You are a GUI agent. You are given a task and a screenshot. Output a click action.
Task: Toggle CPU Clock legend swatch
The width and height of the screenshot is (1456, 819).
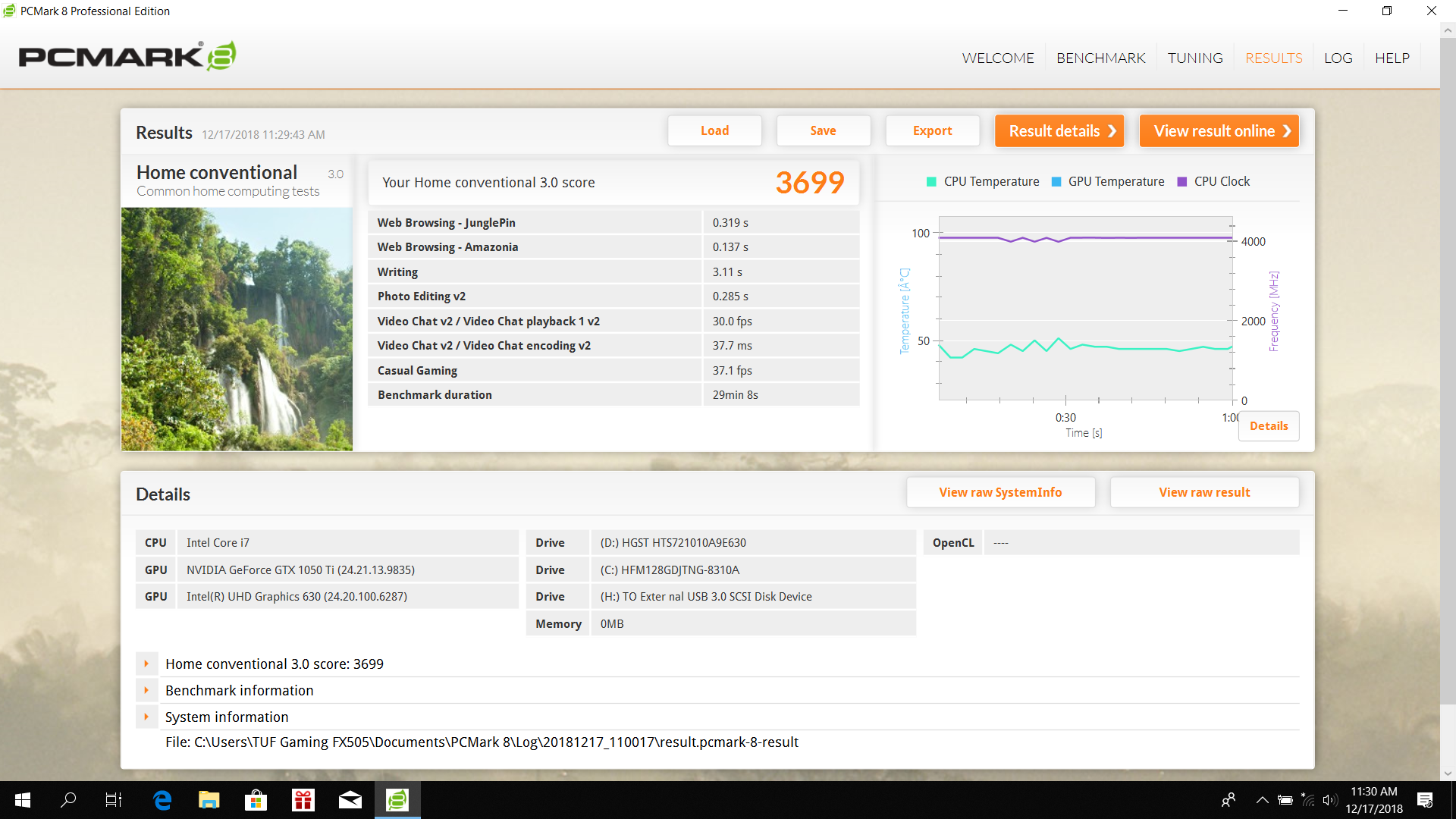pos(1181,182)
